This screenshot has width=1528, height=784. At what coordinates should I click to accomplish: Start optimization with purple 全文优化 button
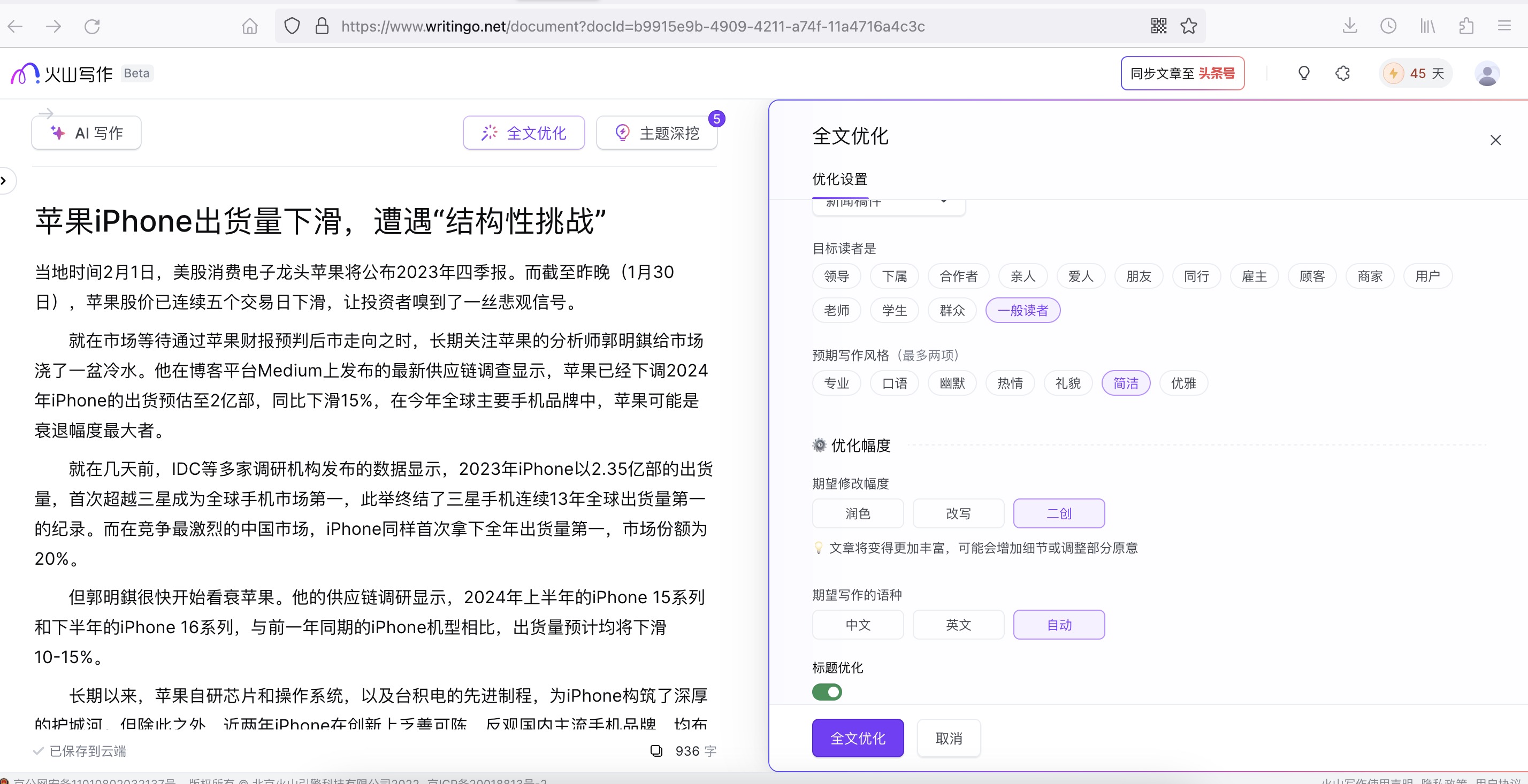(x=858, y=738)
